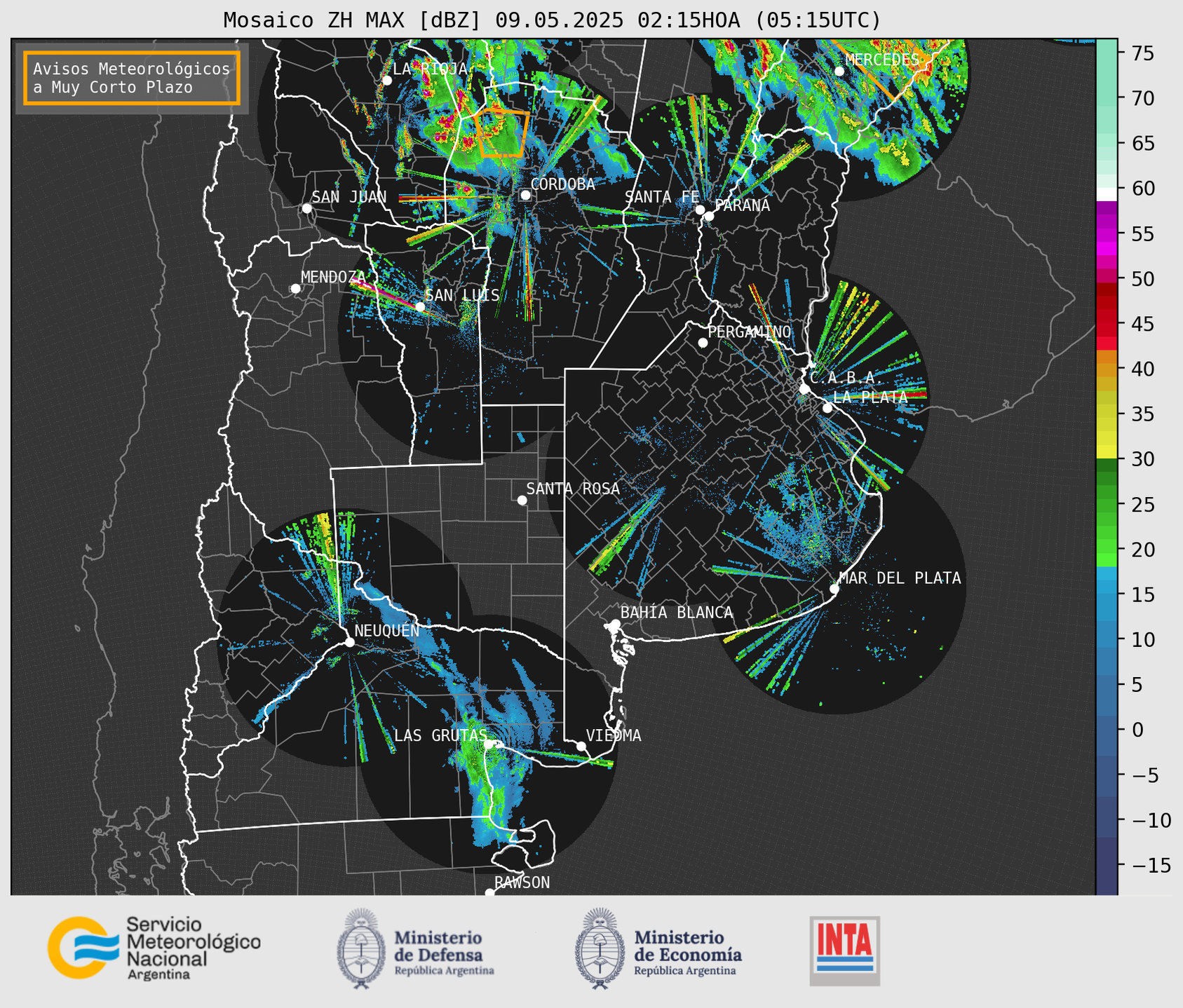Click the 65 tick label on the color scale

(x=1142, y=144)
